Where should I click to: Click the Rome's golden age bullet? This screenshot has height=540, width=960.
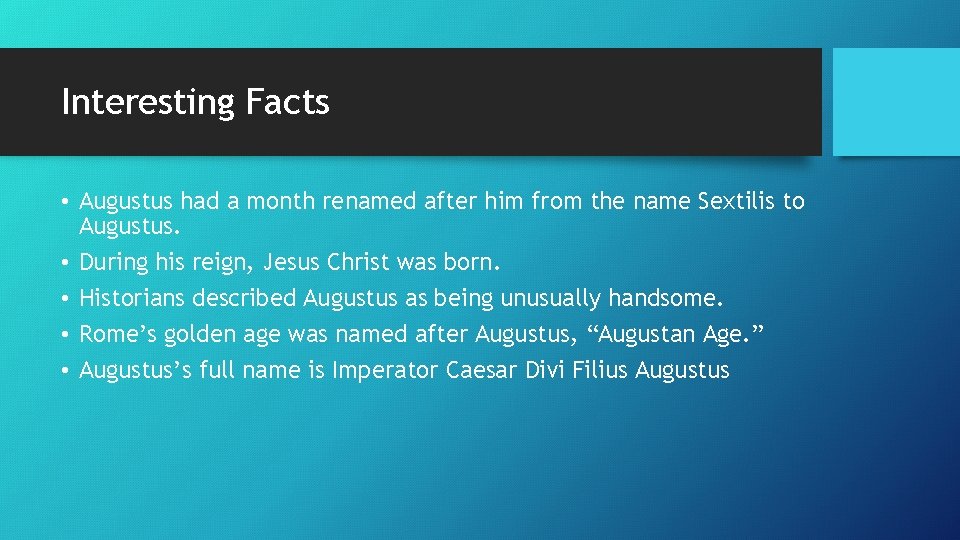(x=421, y=334)
